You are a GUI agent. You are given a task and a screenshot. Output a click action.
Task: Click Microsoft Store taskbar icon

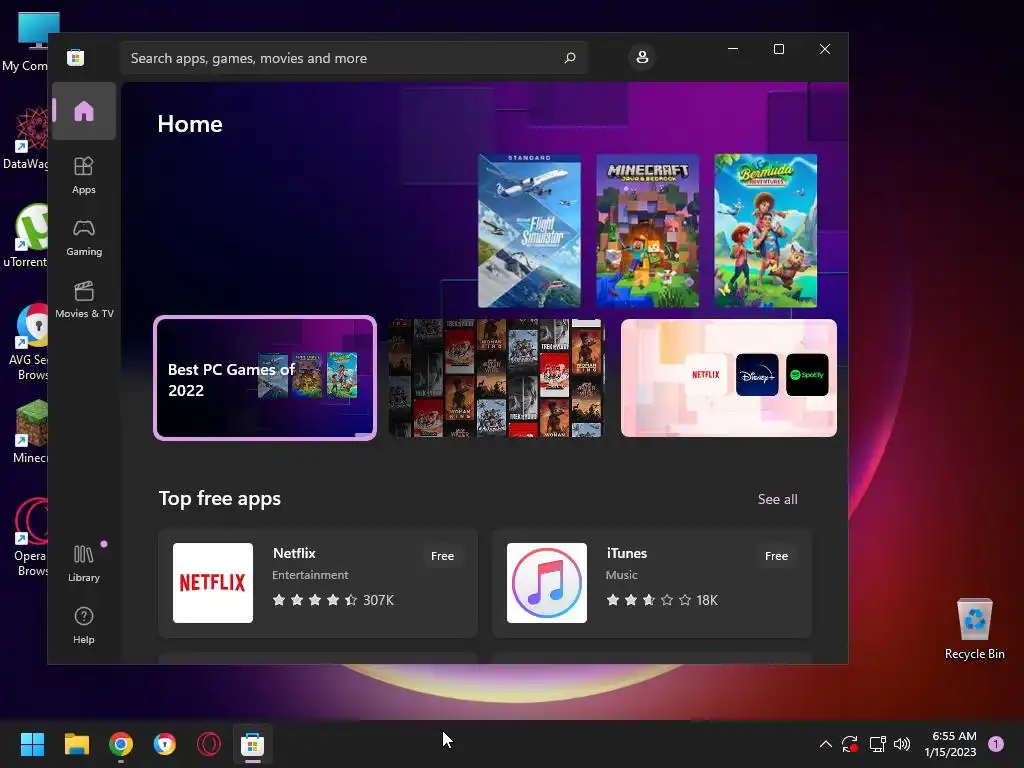point(253,744)
